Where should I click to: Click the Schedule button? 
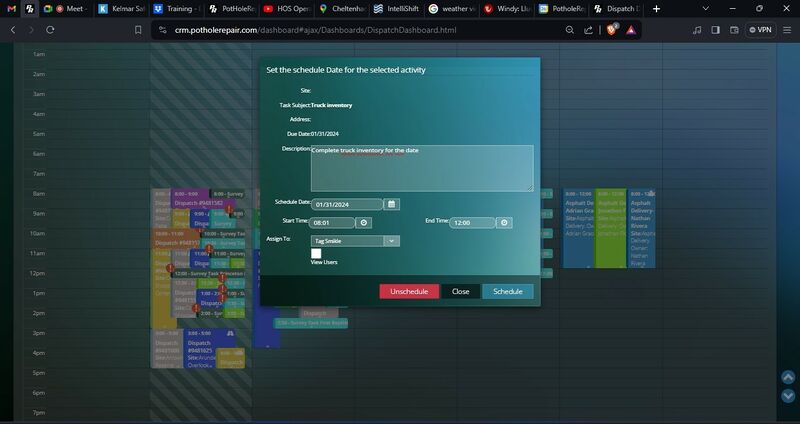point(508,291)
